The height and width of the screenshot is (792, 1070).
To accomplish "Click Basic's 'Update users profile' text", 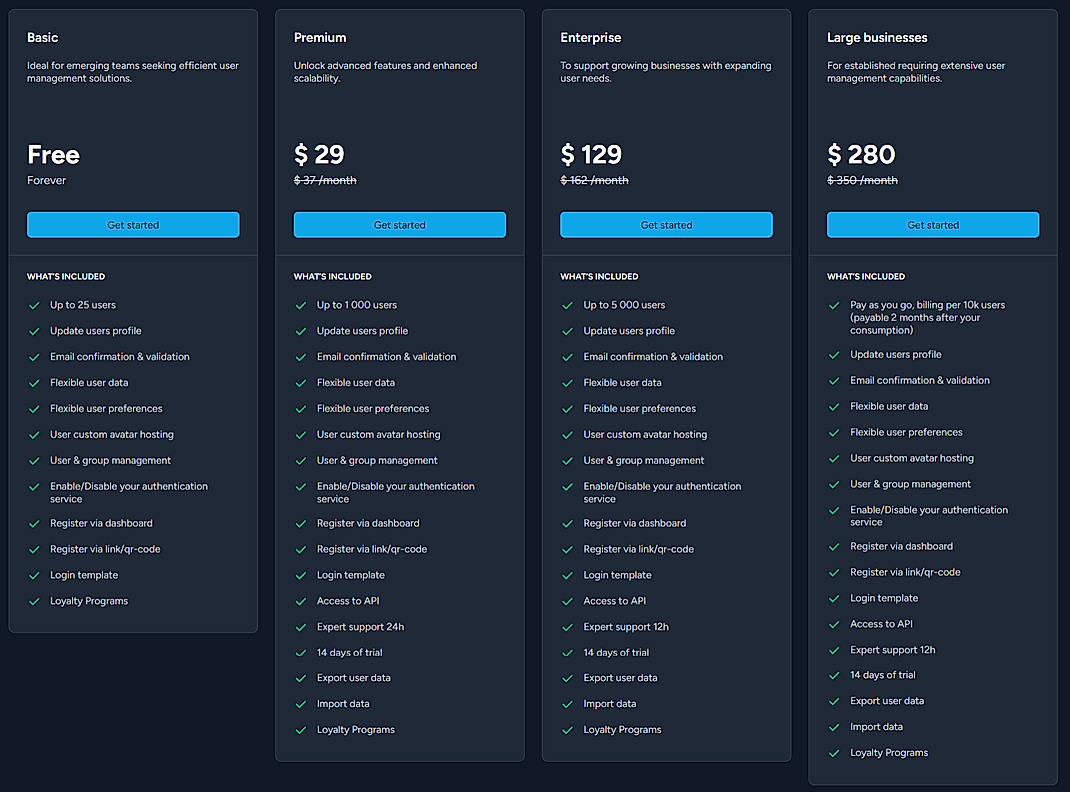I will tap(96, 331).
